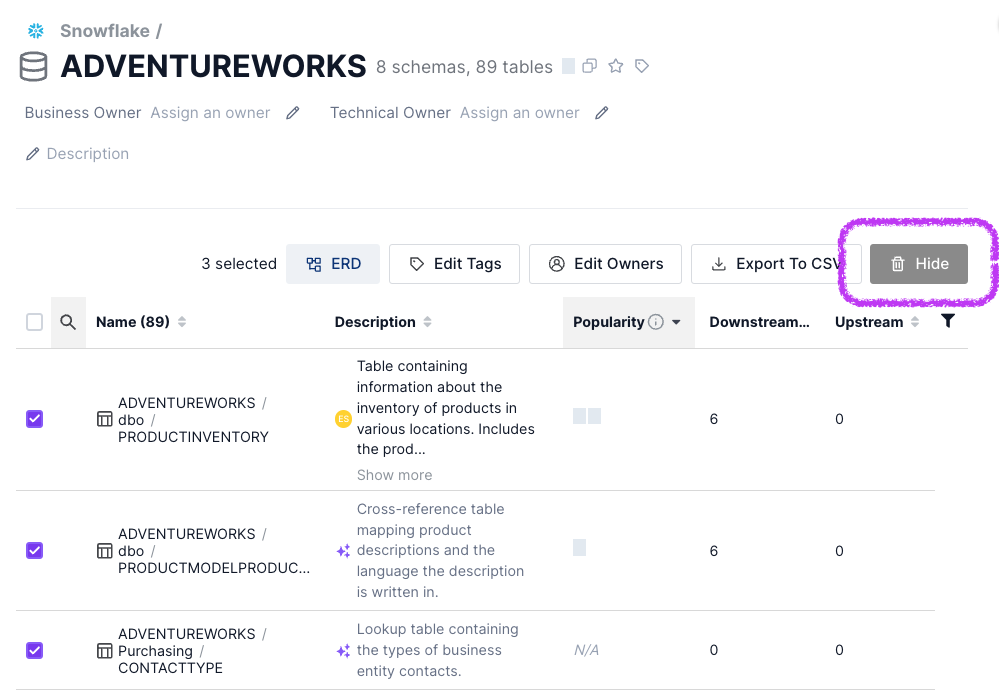Uncheck the CONTACTTYPE row checkbox
The height and width of the screenshot is (695, 999).
click(x=35, y=650)
